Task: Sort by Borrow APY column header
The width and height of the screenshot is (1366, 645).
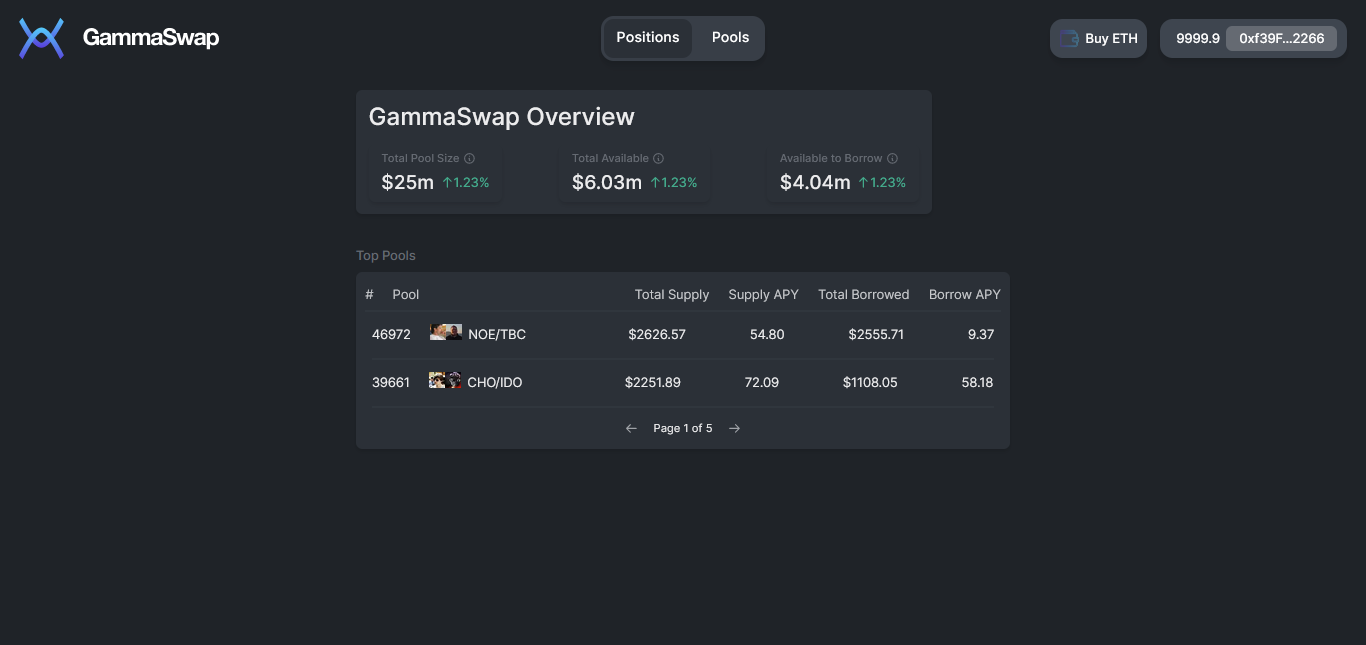Action: (x=965, y=294)
